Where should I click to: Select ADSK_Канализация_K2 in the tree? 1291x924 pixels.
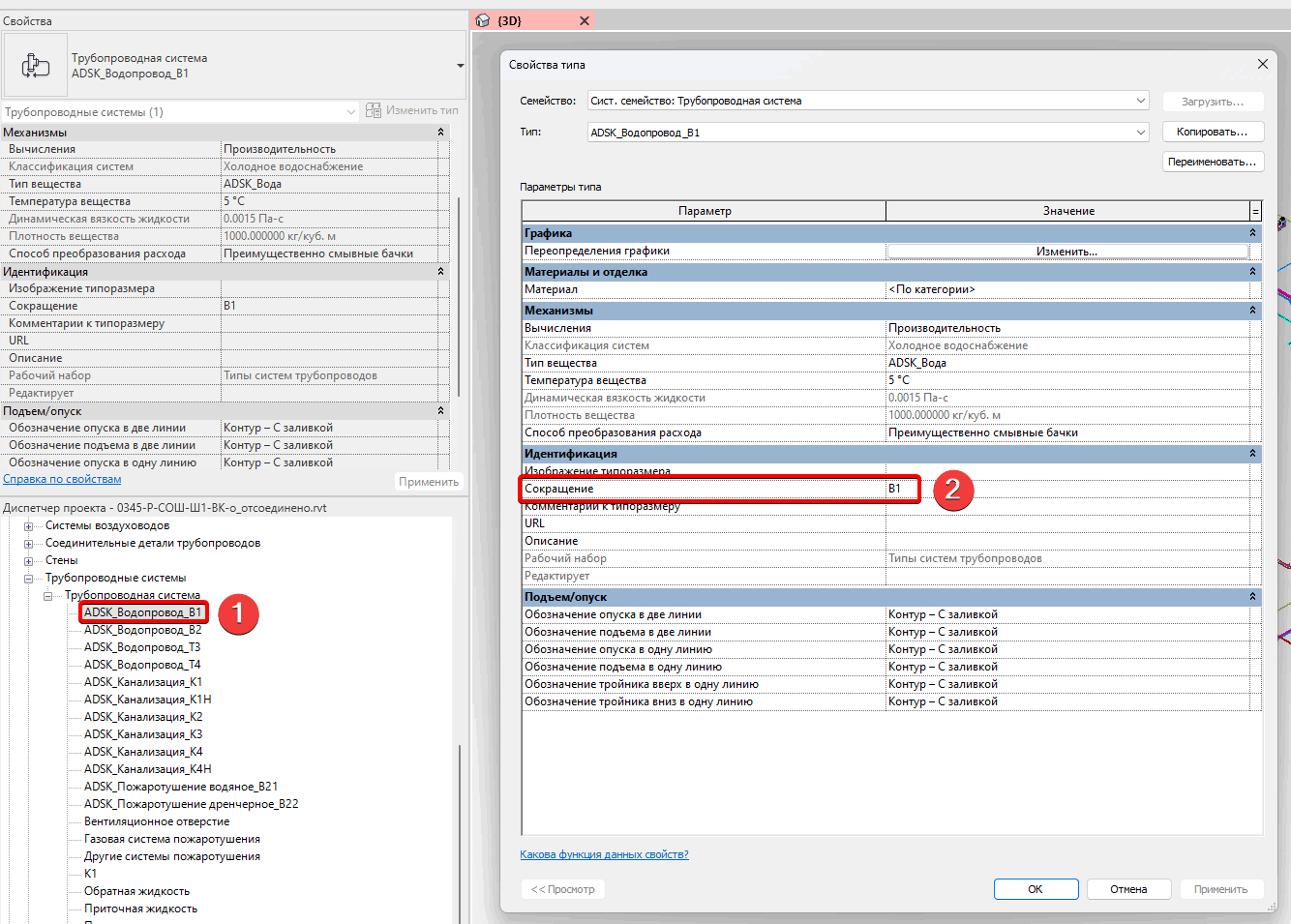143,717
